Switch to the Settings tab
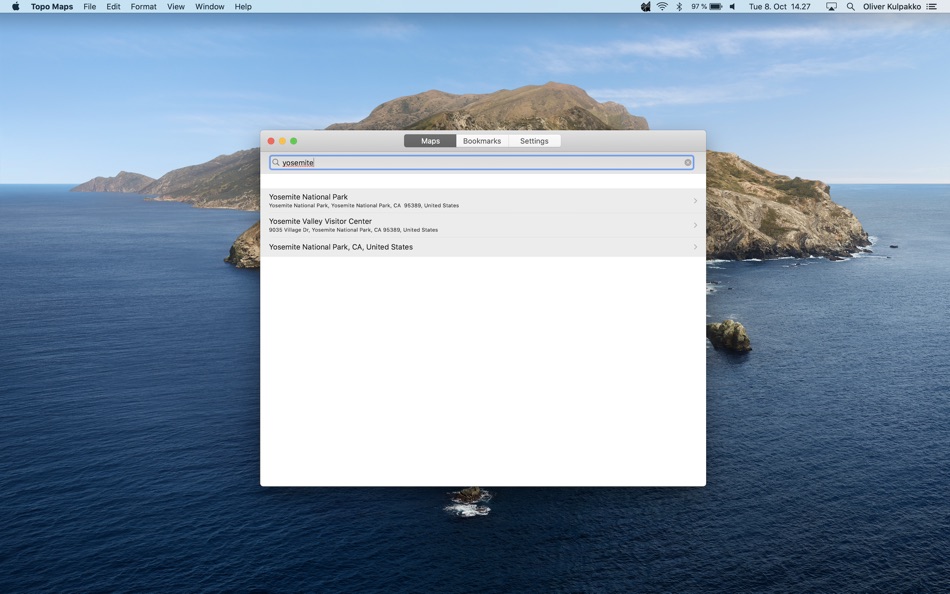 point(534,141)
